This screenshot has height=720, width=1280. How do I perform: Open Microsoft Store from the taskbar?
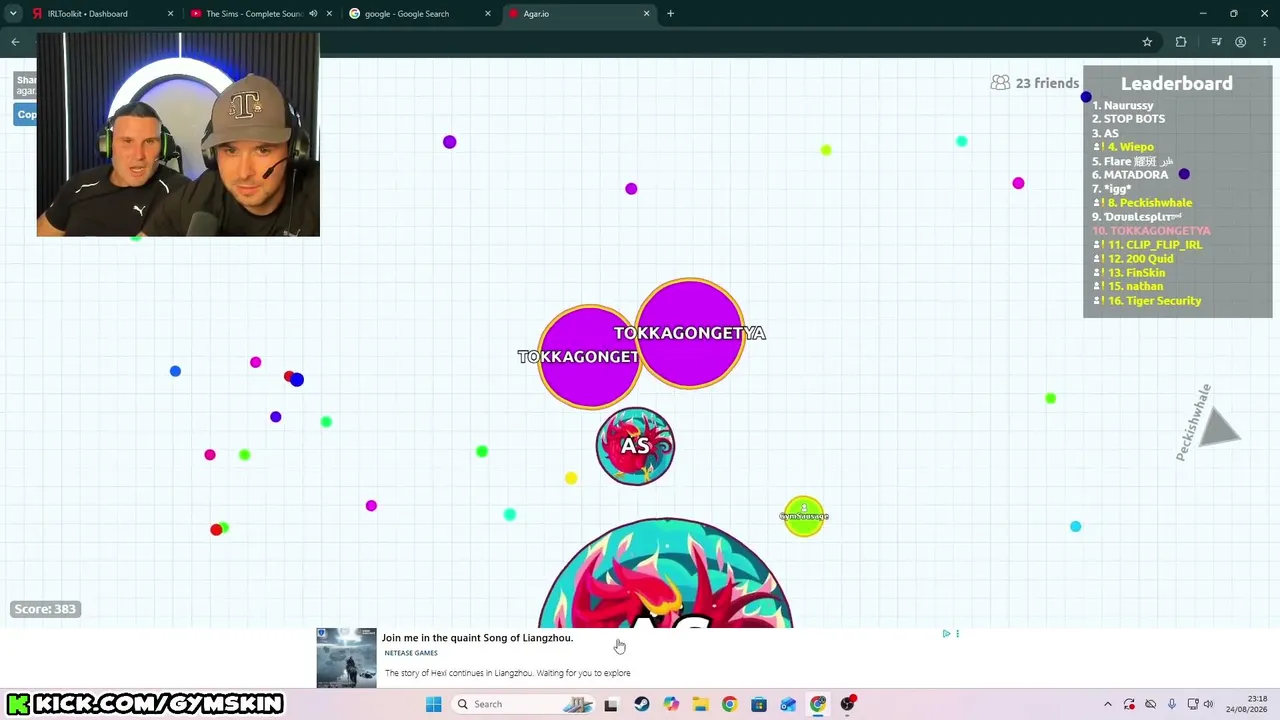[x=759, y=704]
